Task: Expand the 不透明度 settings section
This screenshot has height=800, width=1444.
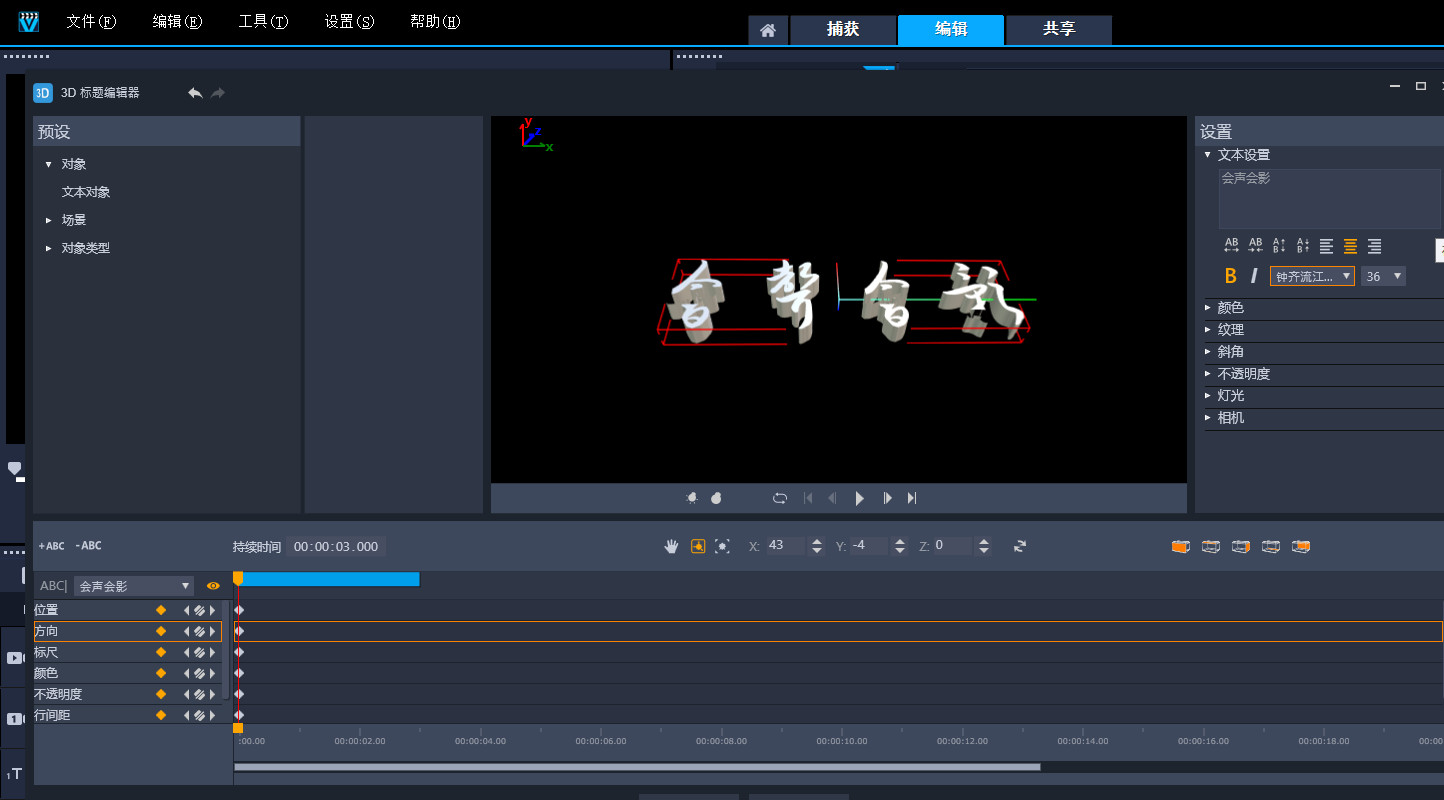Action: point(1208,374)
